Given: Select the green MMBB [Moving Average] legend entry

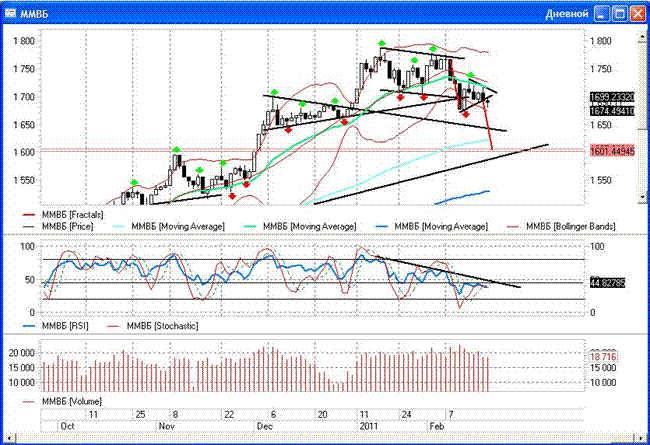Looking at the screenshot, I should click(x=300, y=226).
